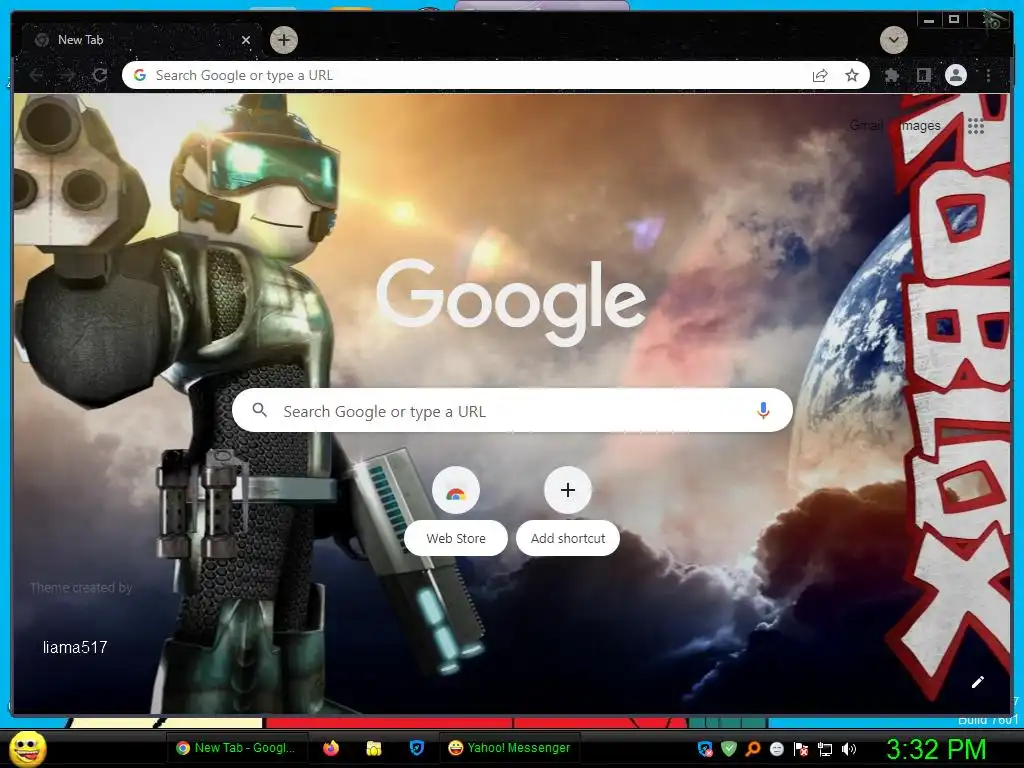This screenshot has width=1024, height=768.
Task: Open the Chrome three-dot menu
Action: coord(989,76)
